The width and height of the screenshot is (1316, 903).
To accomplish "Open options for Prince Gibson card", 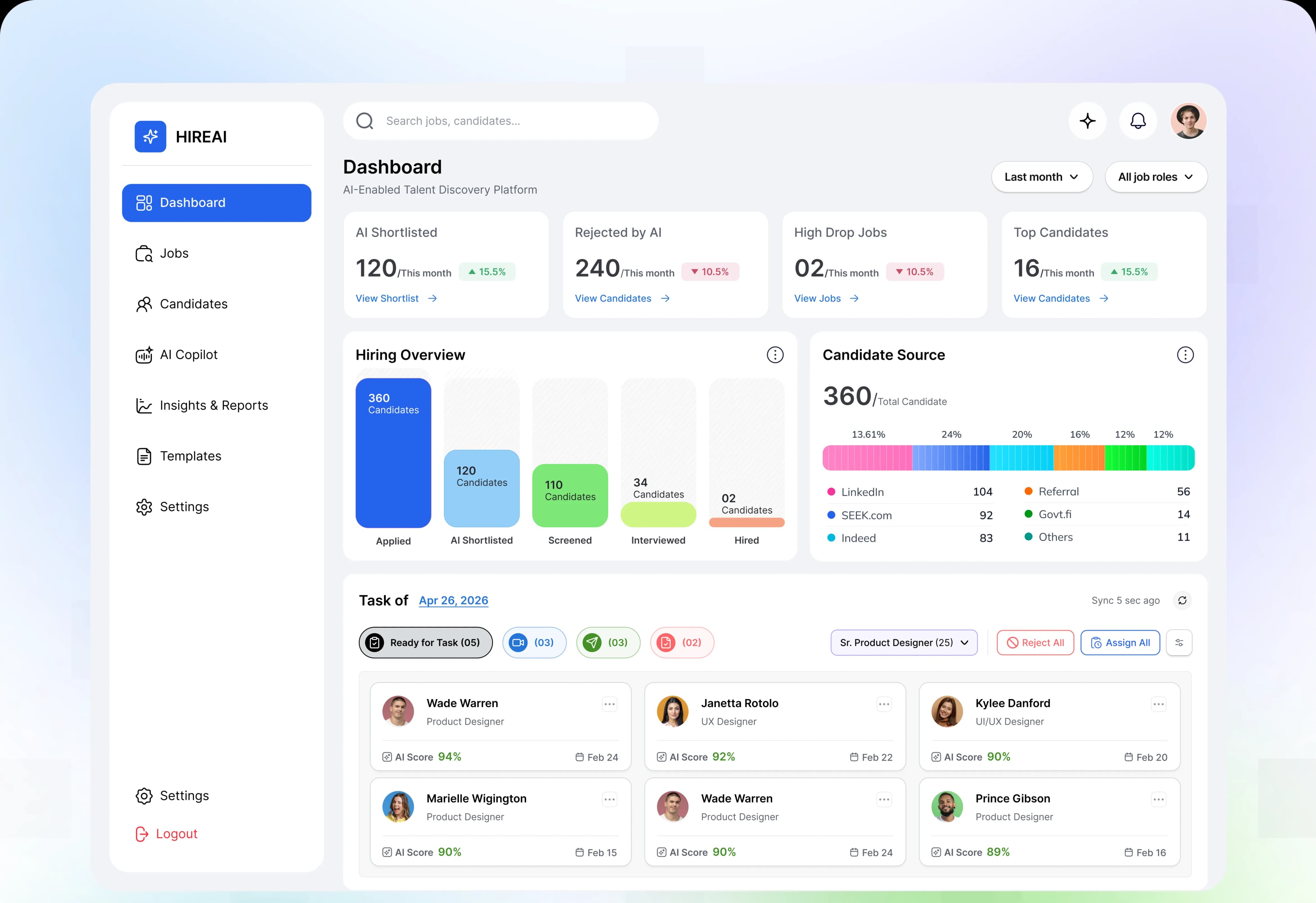I will coord(1158,799).
